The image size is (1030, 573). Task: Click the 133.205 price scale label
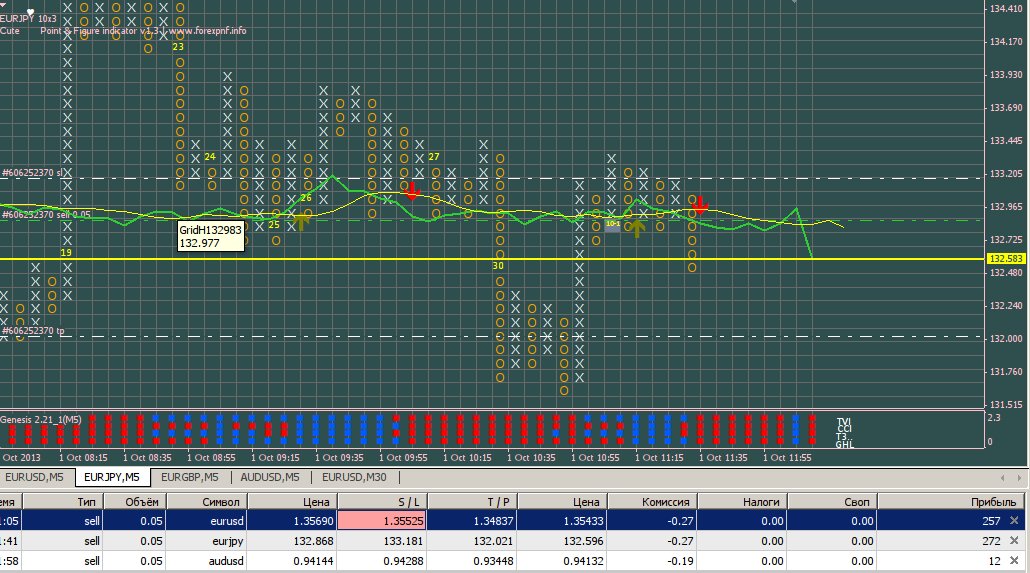point(1006,173)
